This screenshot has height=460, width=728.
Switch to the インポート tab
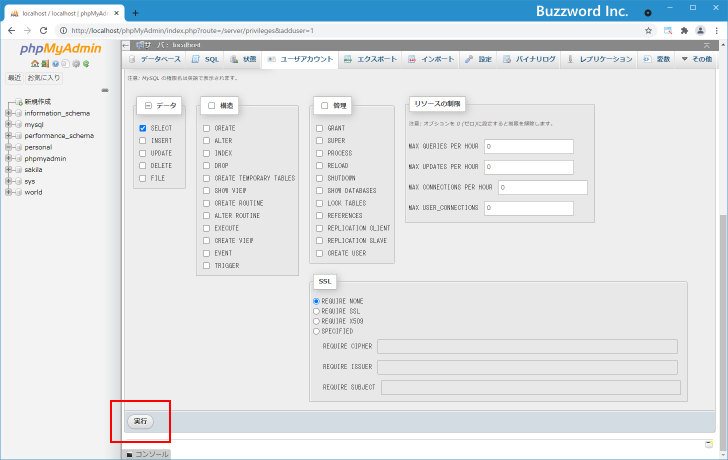[431, 59]
